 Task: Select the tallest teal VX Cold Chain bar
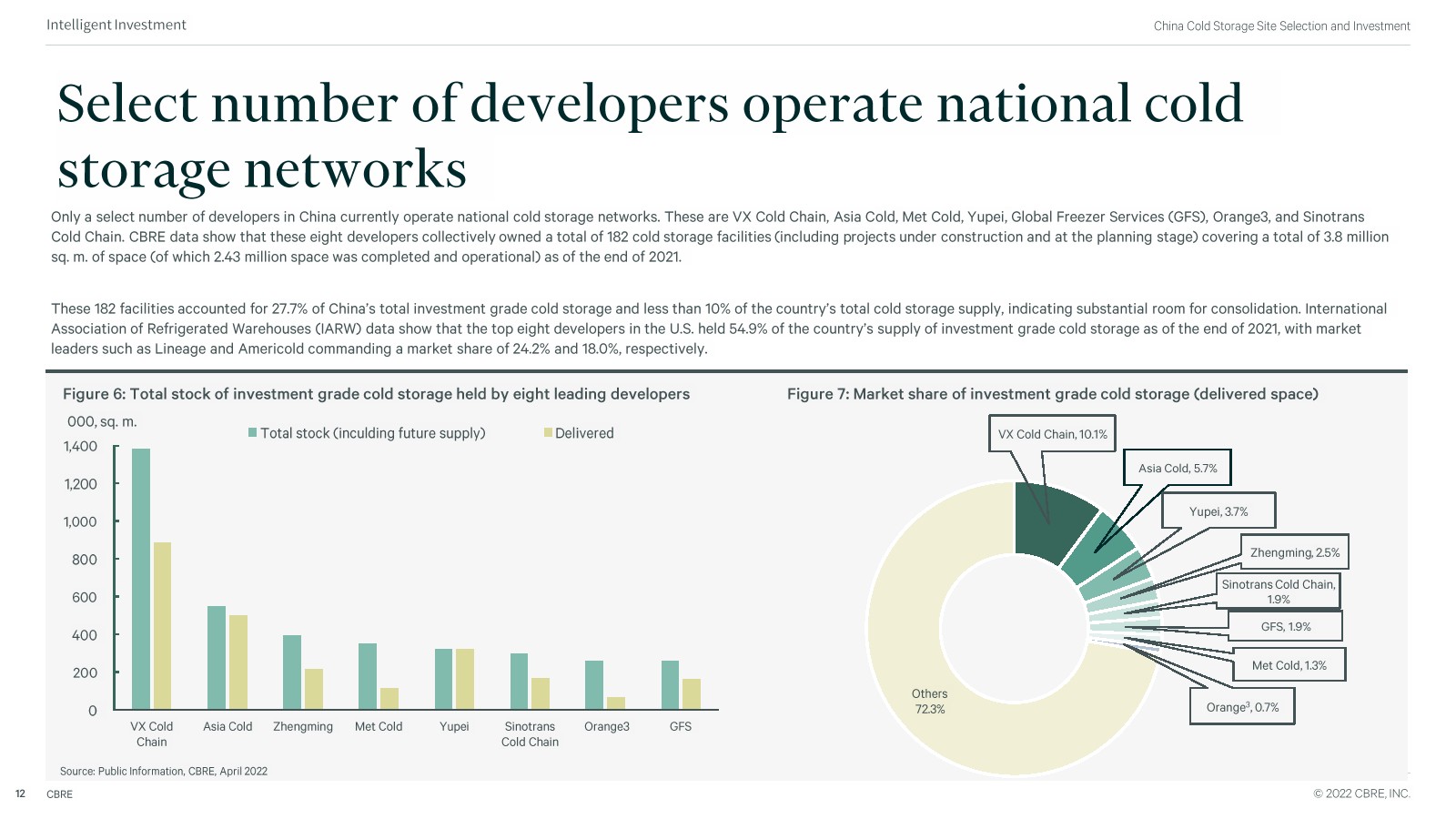click(141, 579)
